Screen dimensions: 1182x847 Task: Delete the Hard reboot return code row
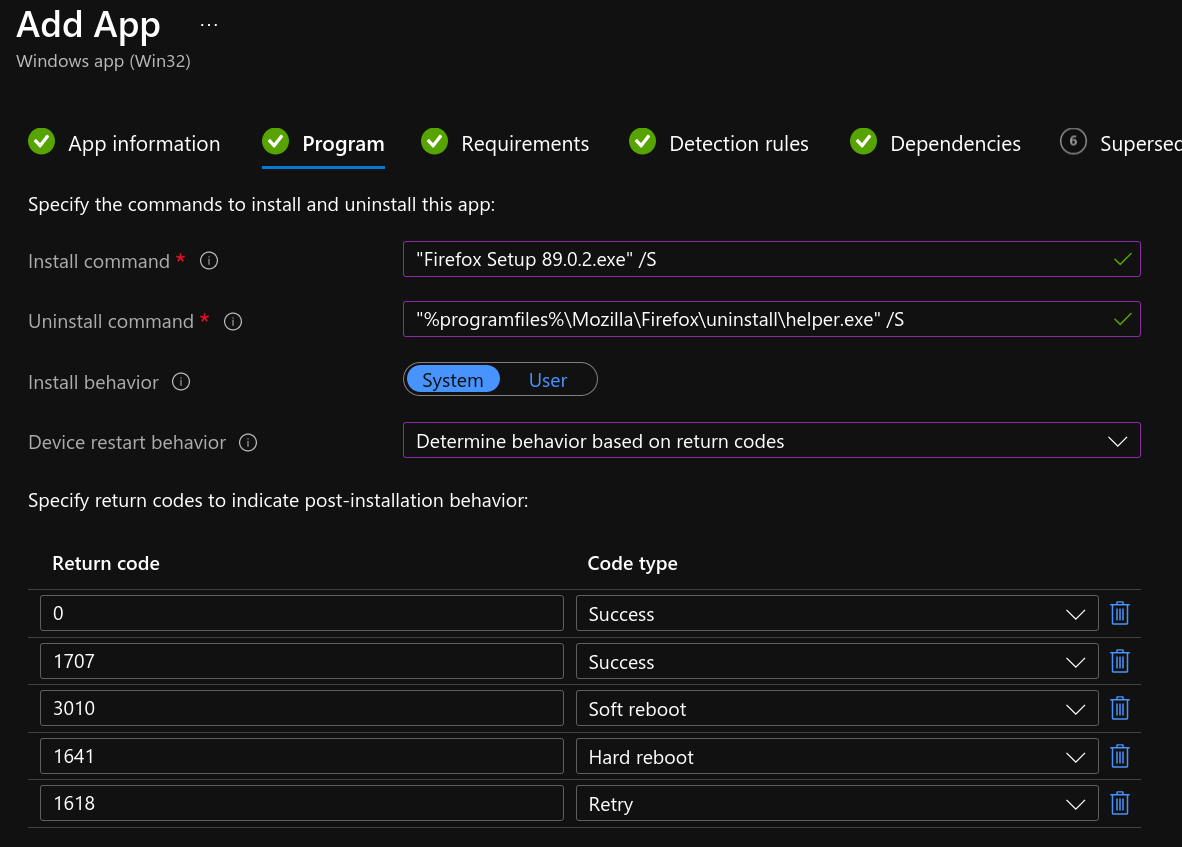tap(1119, 756)
